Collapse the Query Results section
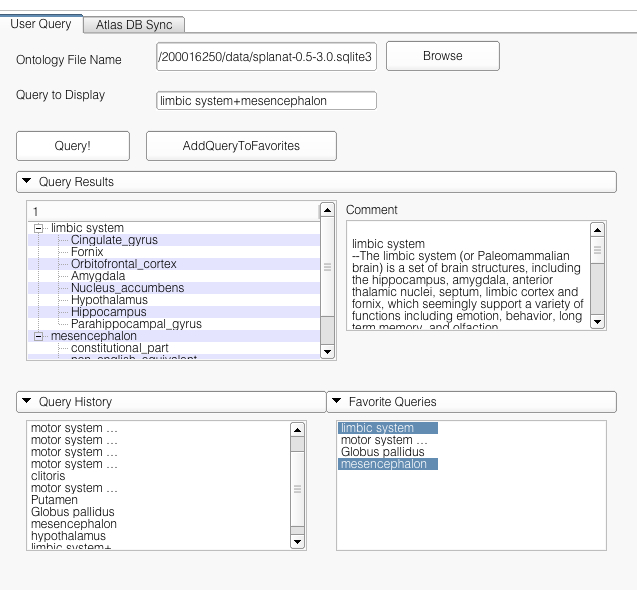The height and width of the screenshot is (590, 637). 27,182
